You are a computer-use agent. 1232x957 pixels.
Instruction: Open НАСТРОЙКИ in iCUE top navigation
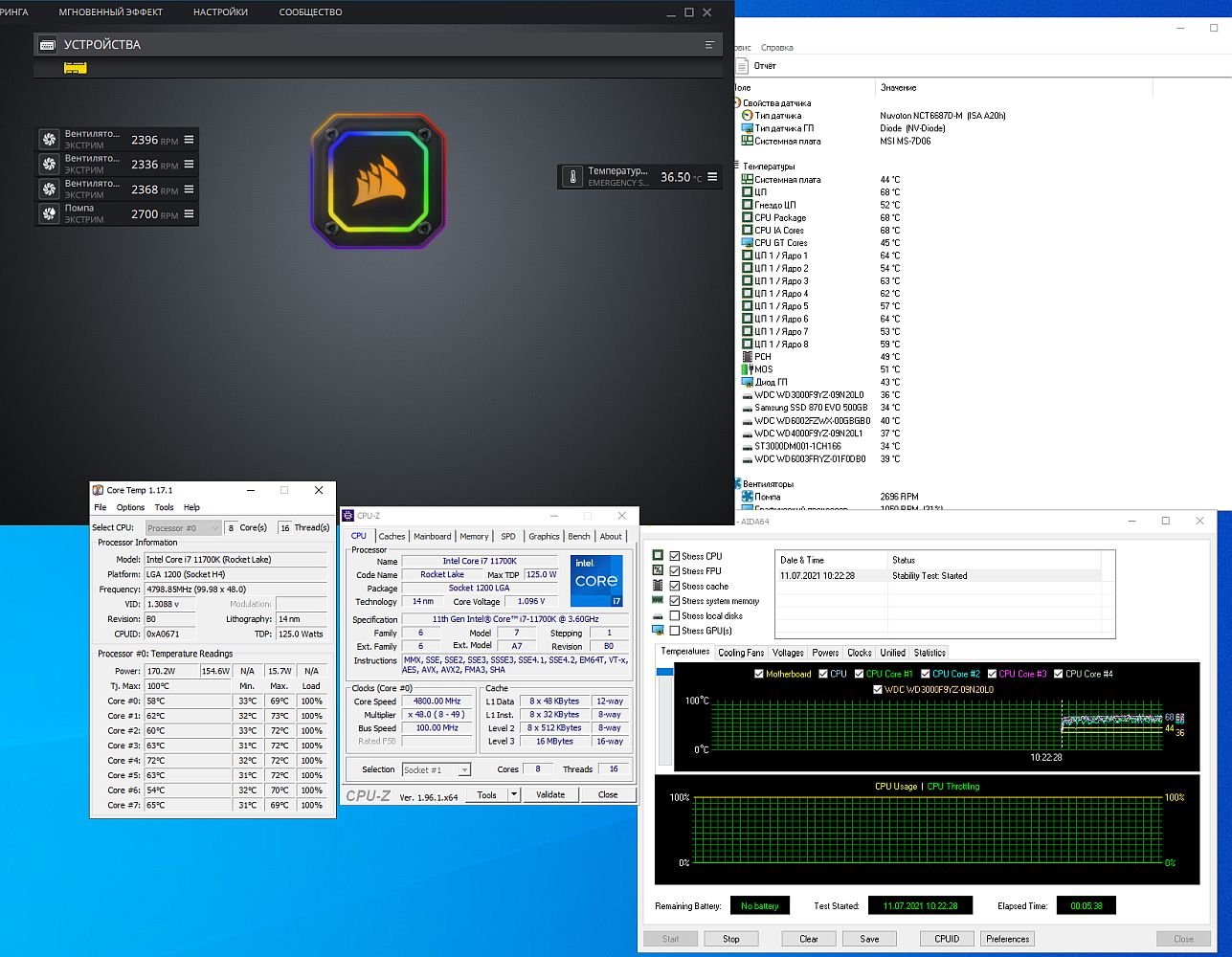pos(220,12)
